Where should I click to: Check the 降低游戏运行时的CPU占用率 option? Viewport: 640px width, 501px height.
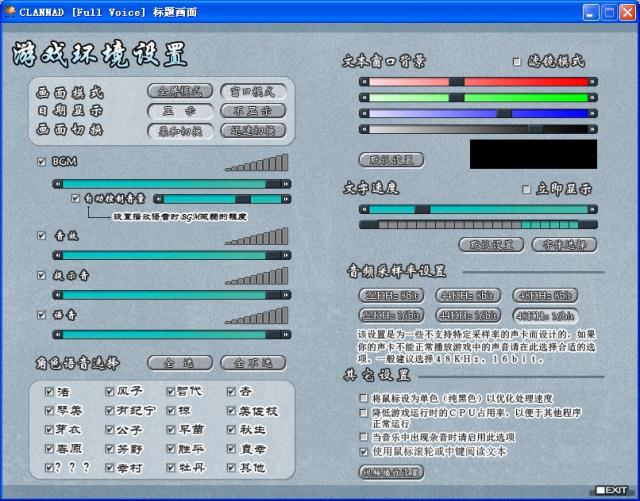tap(363, 413)
